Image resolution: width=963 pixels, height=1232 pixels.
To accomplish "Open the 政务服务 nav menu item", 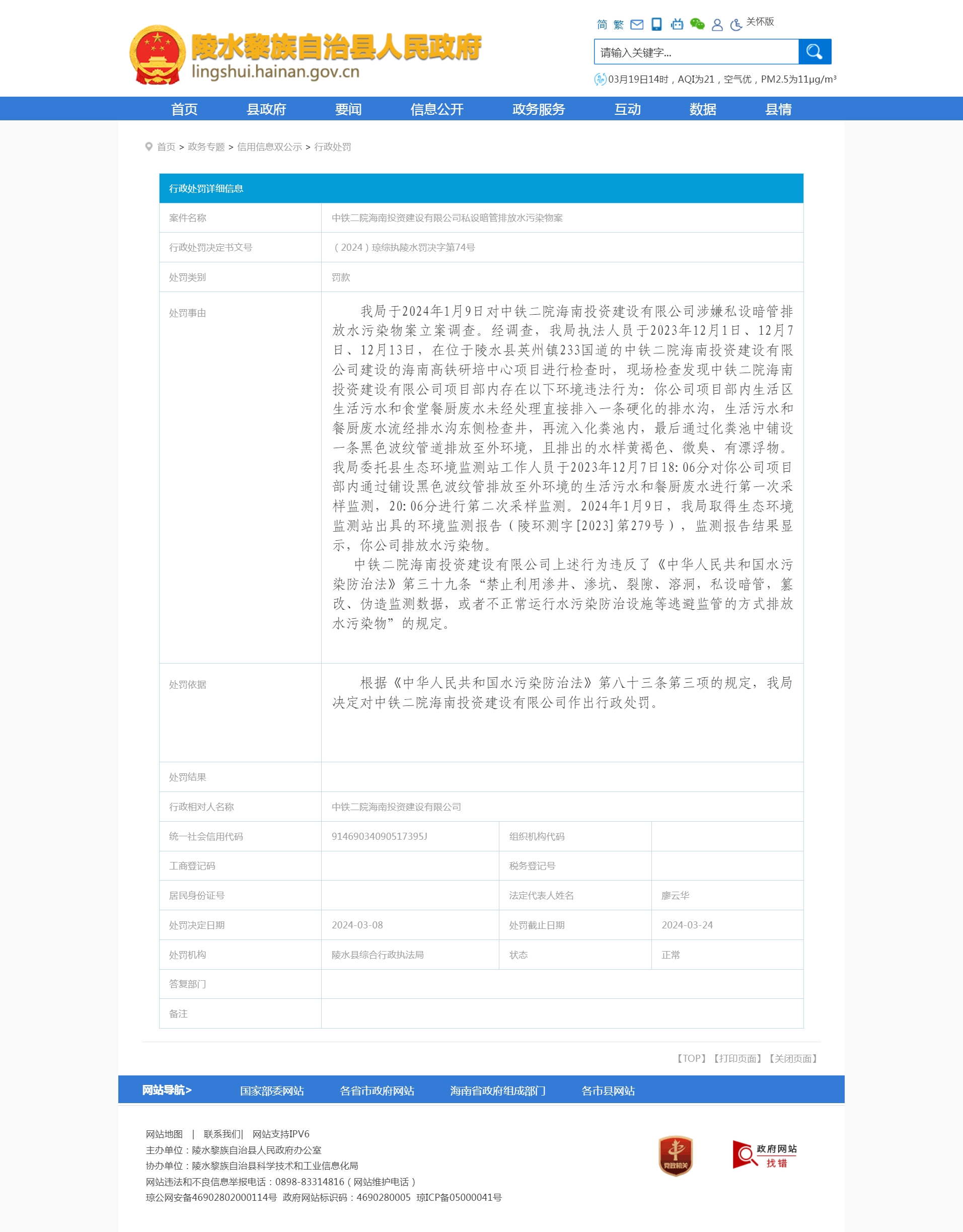I will point(538,109).
